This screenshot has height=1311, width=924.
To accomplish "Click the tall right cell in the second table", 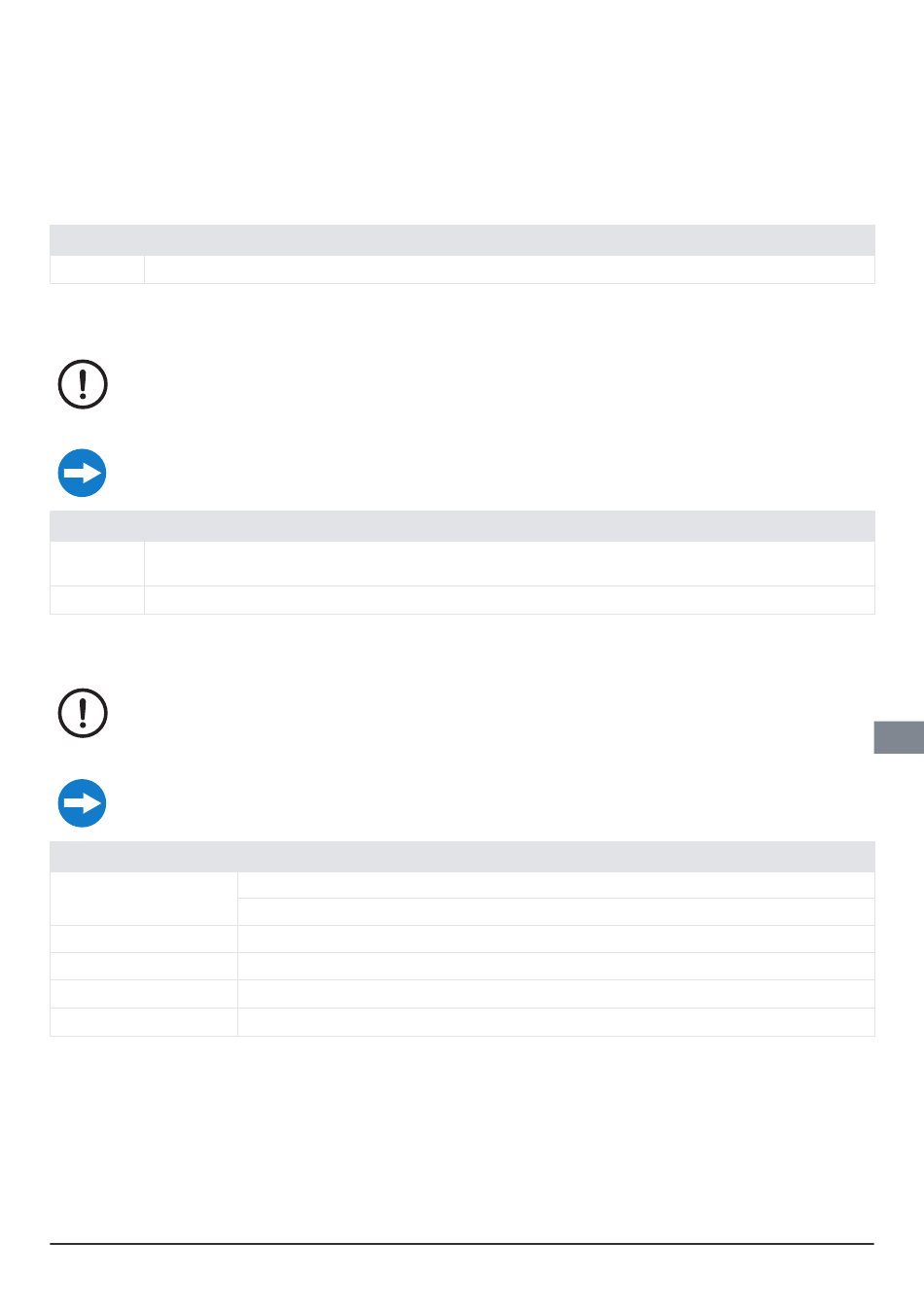I will point(510,564).
